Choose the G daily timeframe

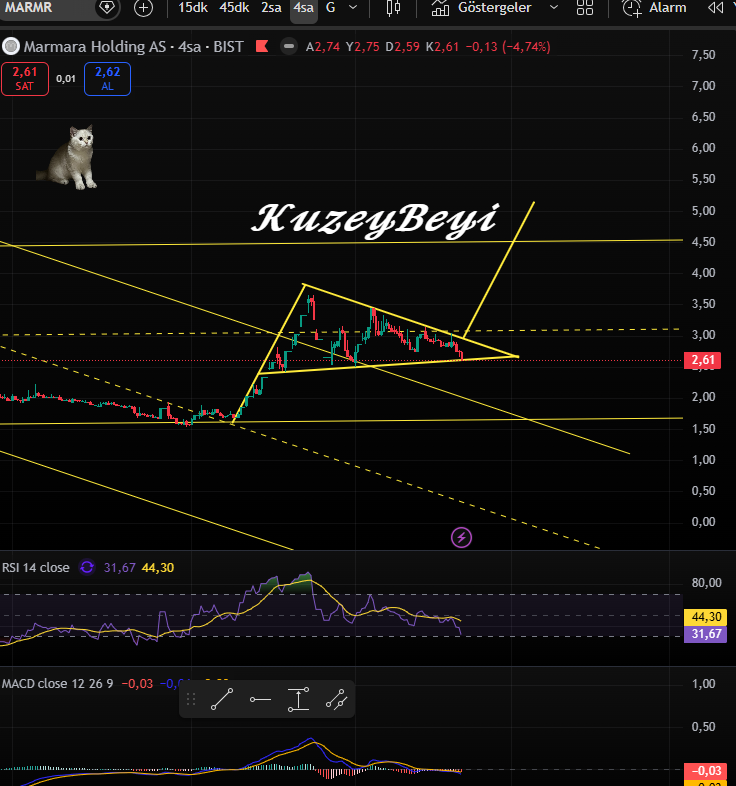(330, 8)
